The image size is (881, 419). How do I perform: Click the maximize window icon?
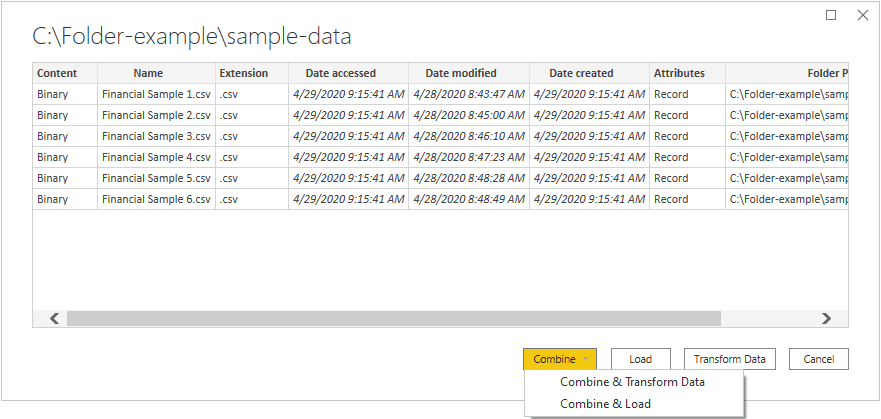[831, 15]
